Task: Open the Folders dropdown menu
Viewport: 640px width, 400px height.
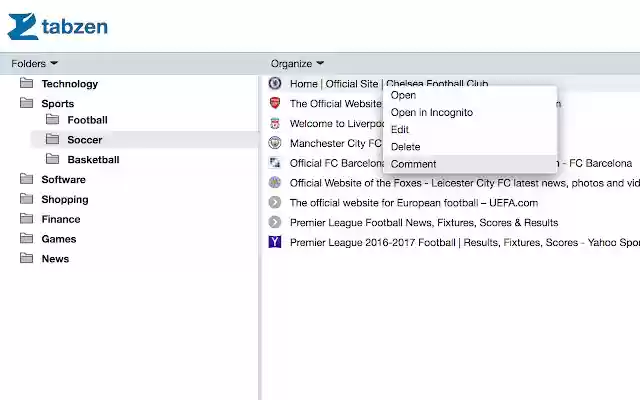Action: (34, 64)
